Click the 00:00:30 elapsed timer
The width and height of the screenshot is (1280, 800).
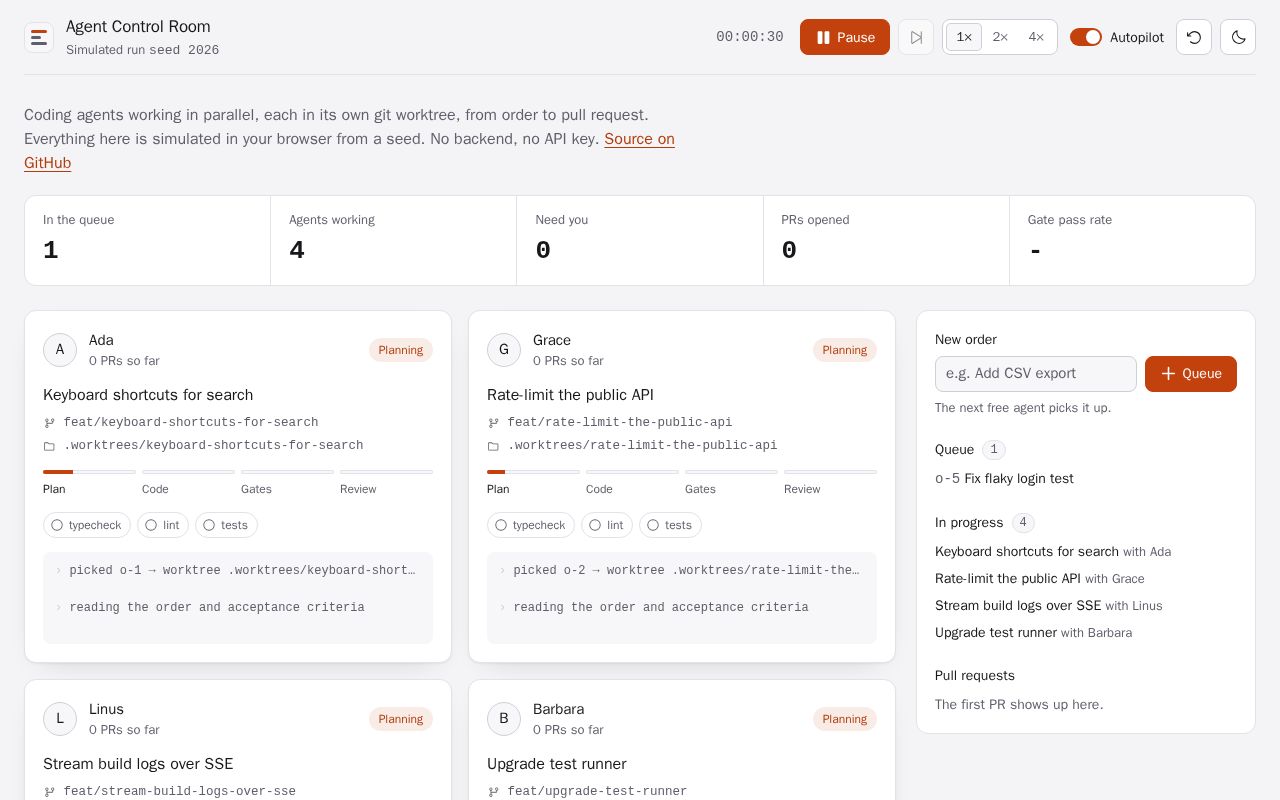[750, 37]
